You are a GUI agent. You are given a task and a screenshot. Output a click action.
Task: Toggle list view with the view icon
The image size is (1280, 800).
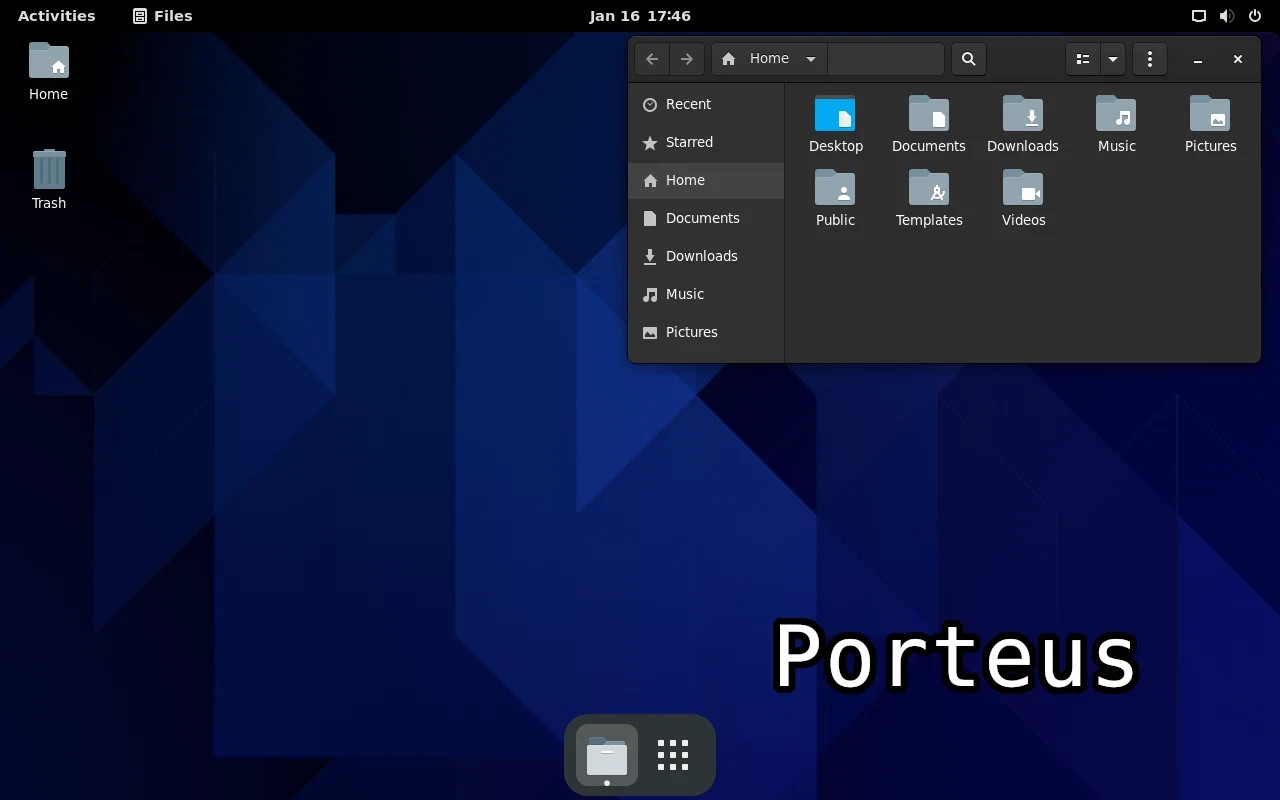click(1082, 59)
